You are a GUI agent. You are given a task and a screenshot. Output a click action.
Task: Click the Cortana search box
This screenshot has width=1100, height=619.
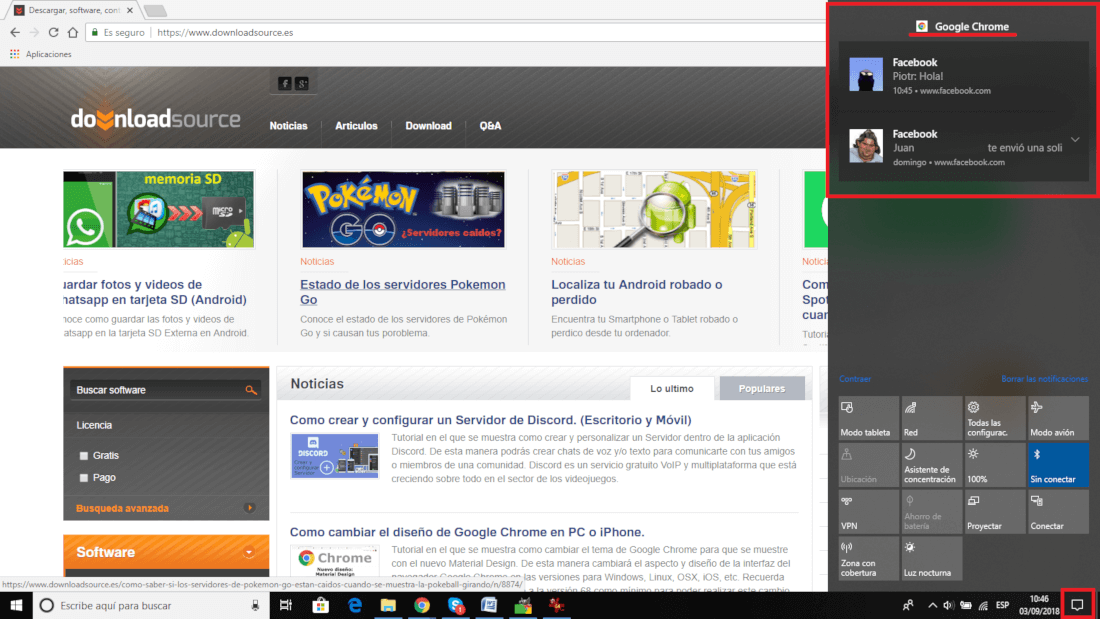[151, 605]
